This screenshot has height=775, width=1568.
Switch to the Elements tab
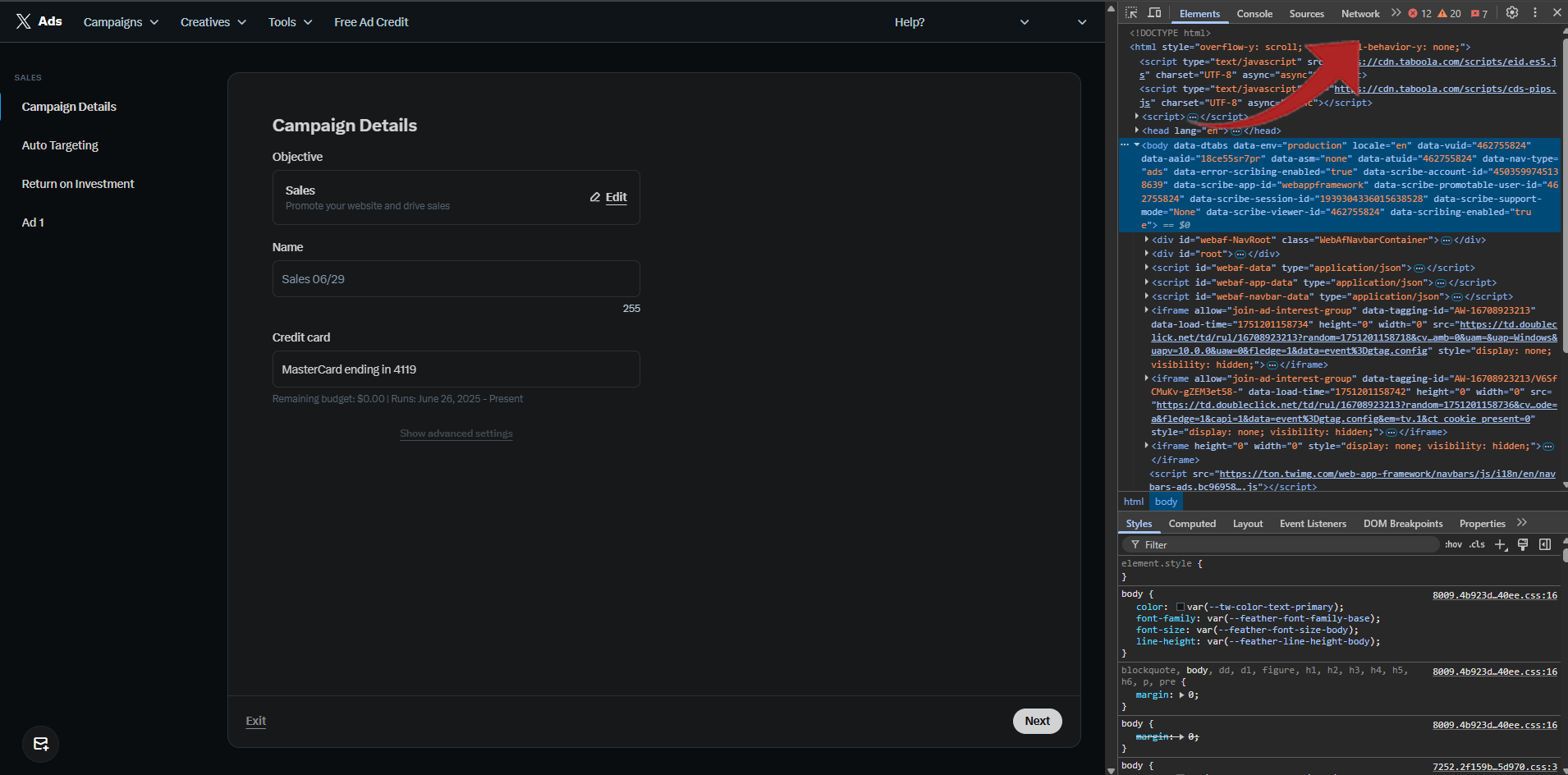(x=1199, y=14)
